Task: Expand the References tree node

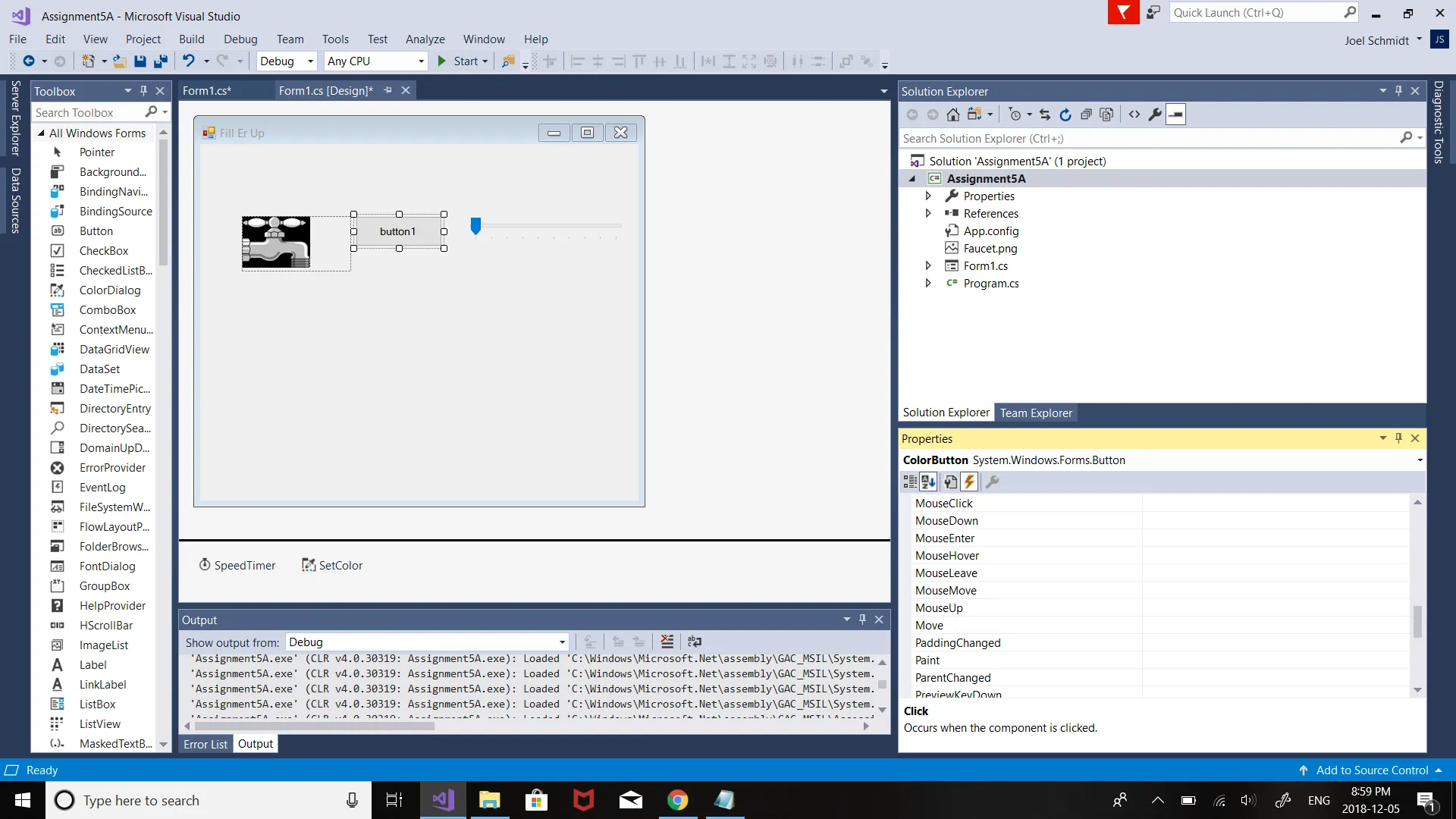Action: [x=928, y=214]
